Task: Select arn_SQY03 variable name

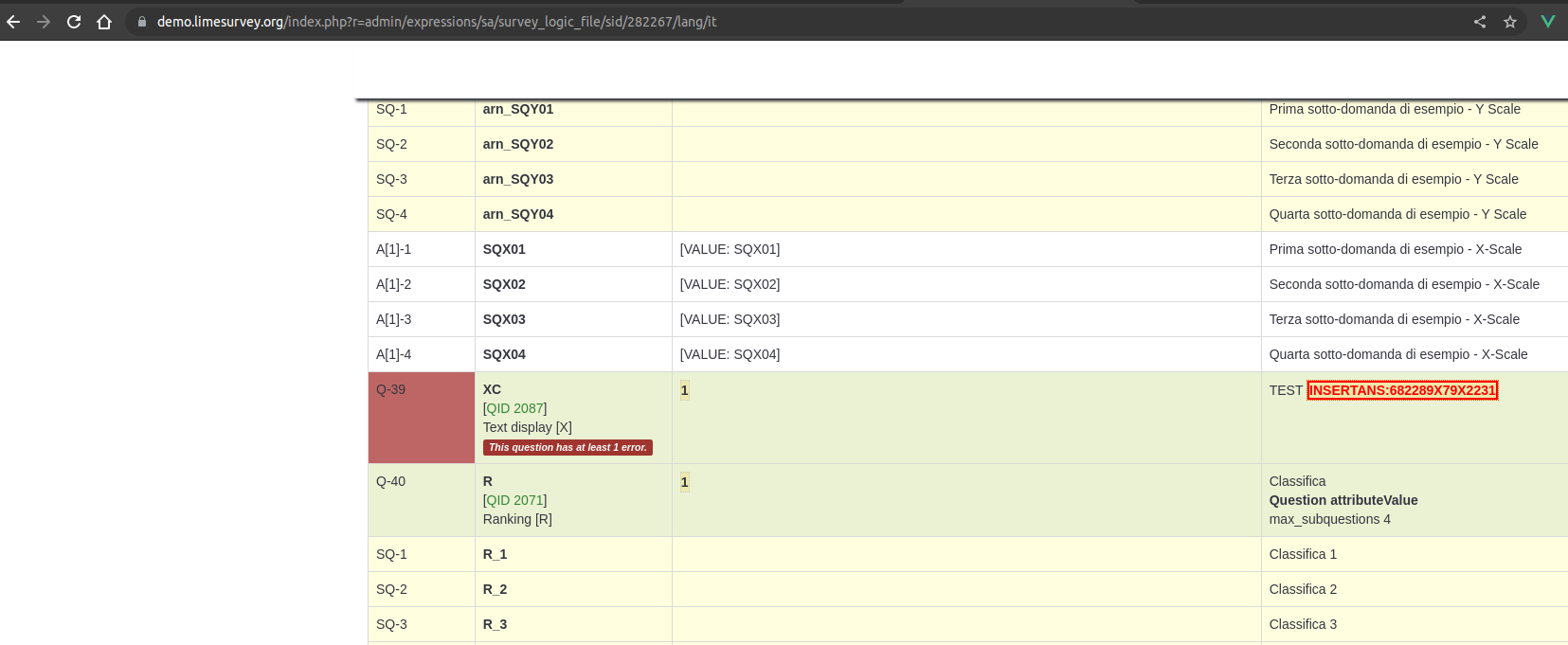Action: tap(518, 179)
